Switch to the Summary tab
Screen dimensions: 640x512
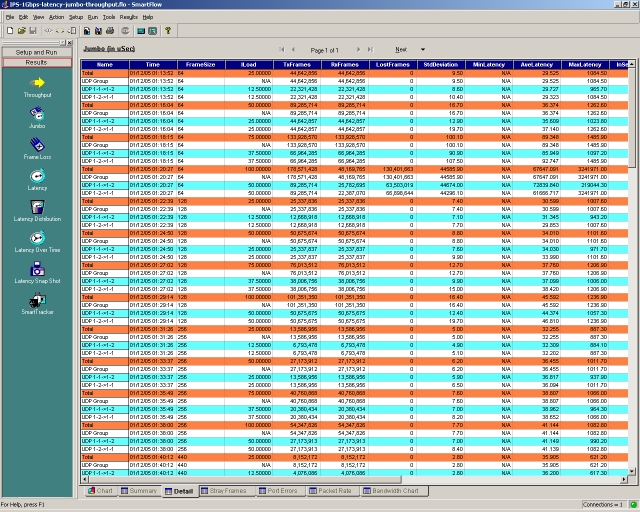click(x=139, y=491)
